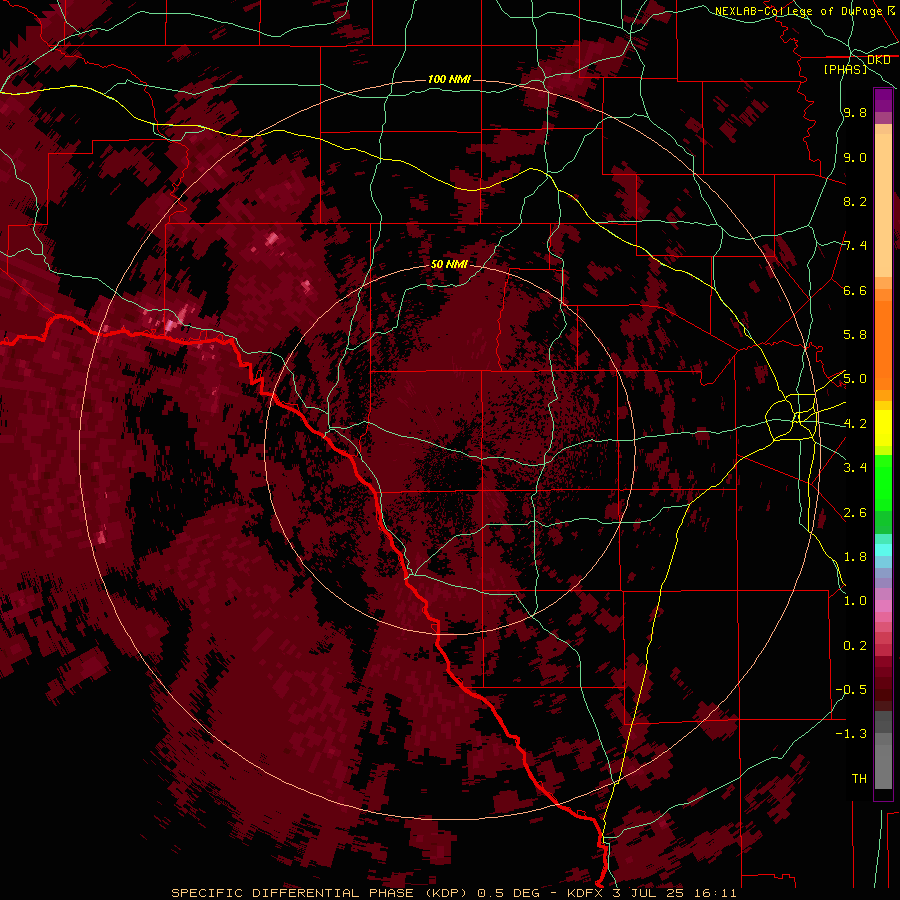Click the bright green segment of the color bar
Image resolution: width=900 pixels, height=900 pixels.
(883, 482)
